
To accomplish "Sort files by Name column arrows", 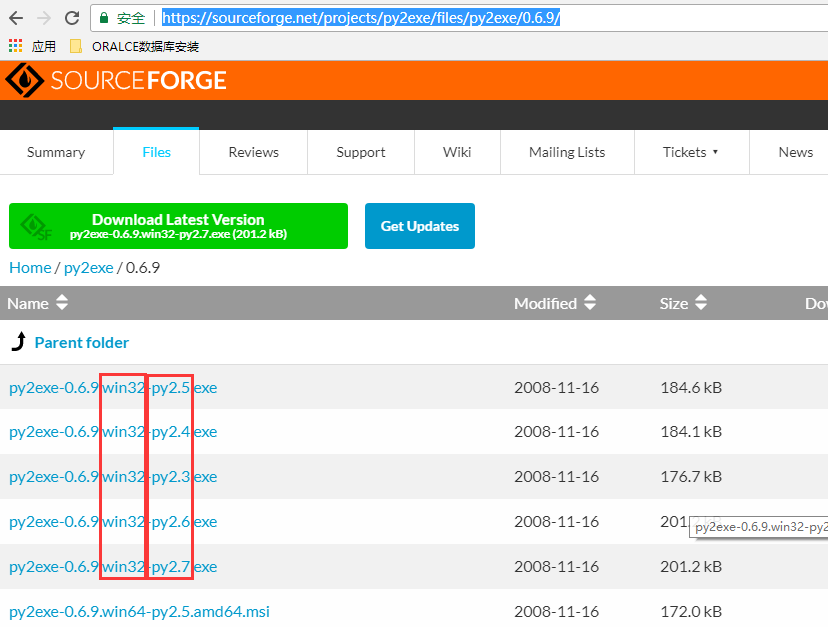I will coord(62,303).
